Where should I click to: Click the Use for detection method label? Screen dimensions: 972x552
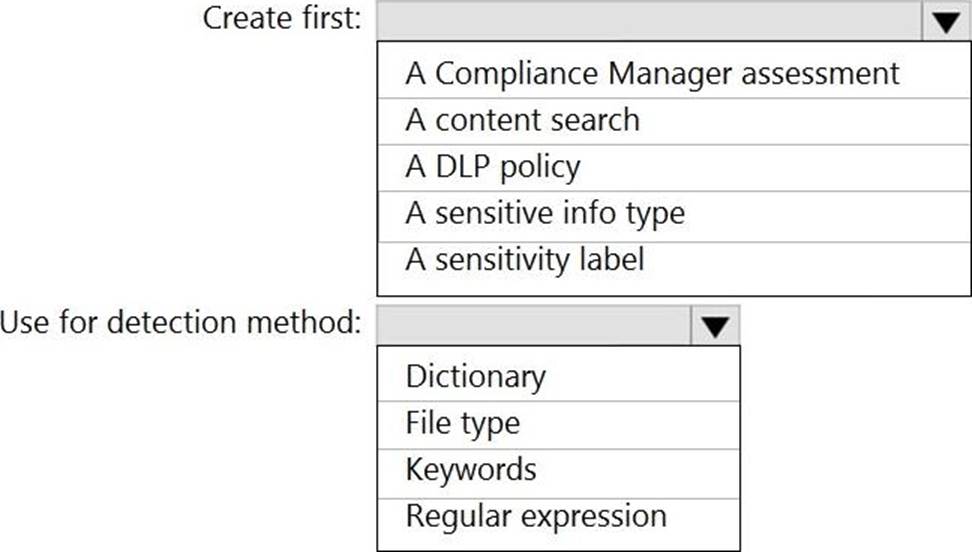pos(181,323)
